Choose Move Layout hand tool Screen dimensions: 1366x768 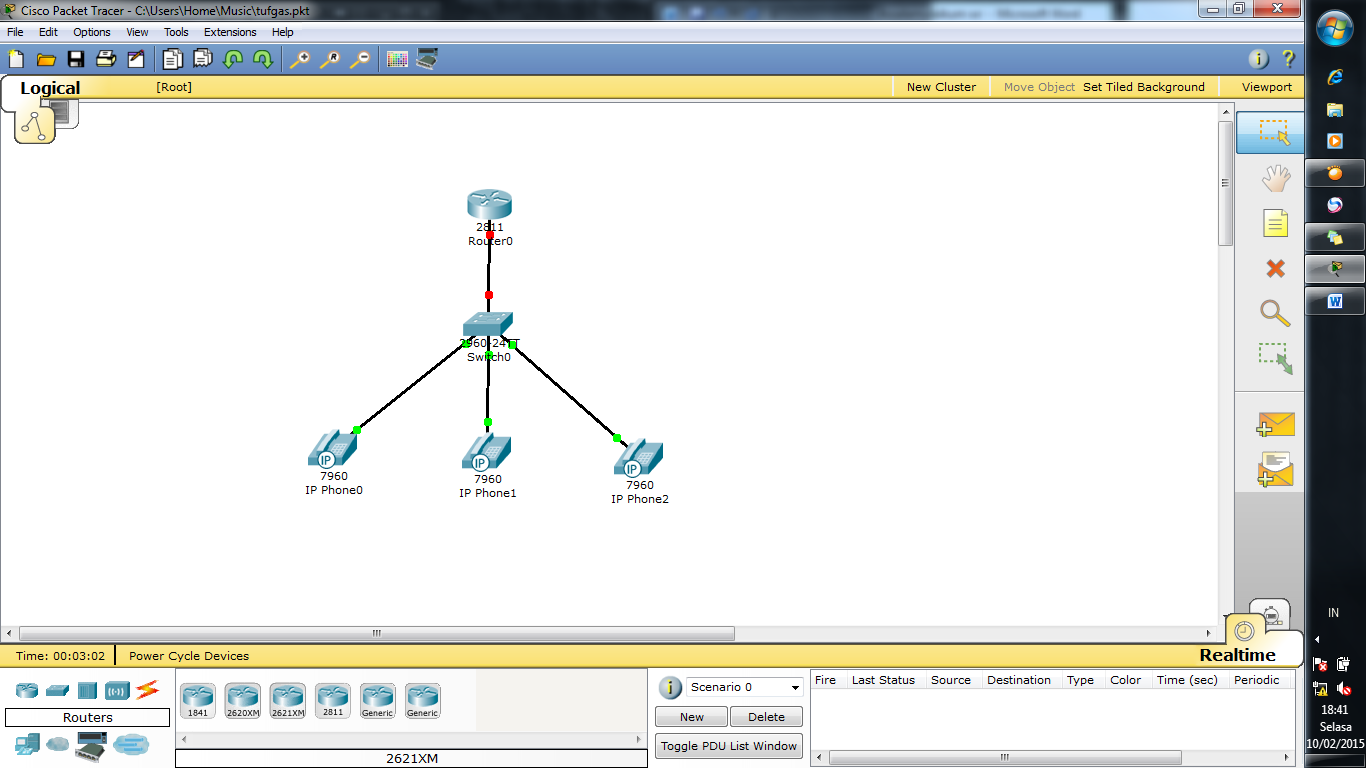pos(1275,178)
